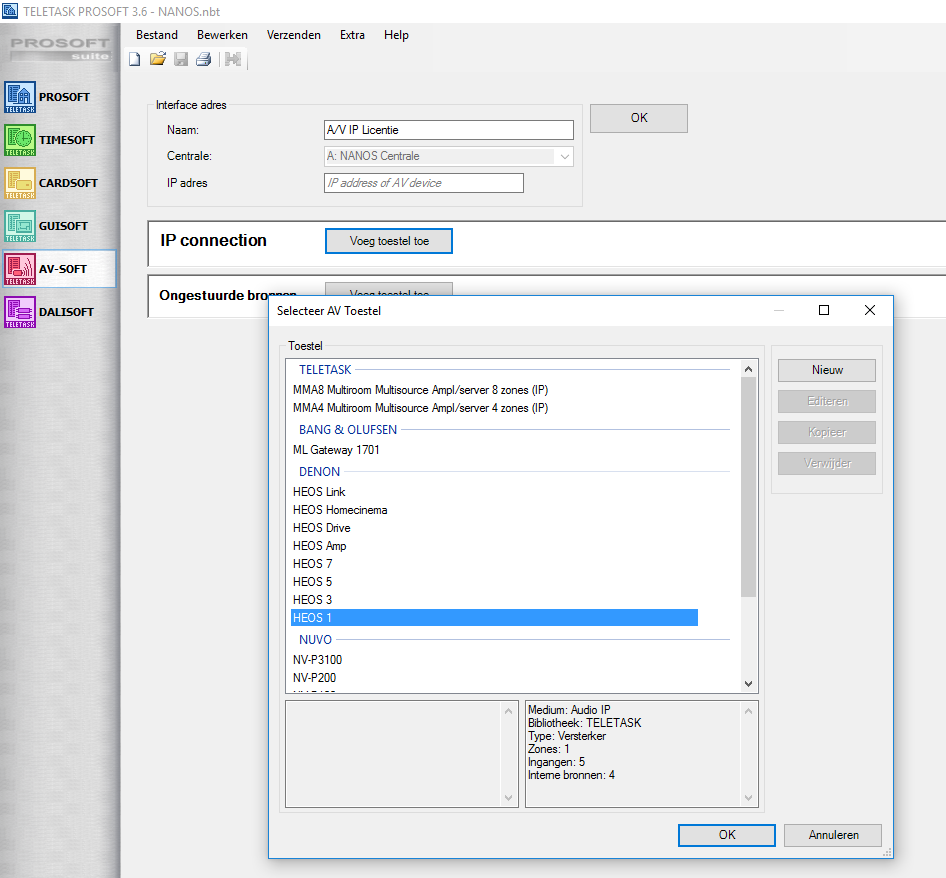Maximize the Selecteer AV Toestel dialog
Viewport: 946px width, 878px height.
pyautogui.click(x=824, y=310)
